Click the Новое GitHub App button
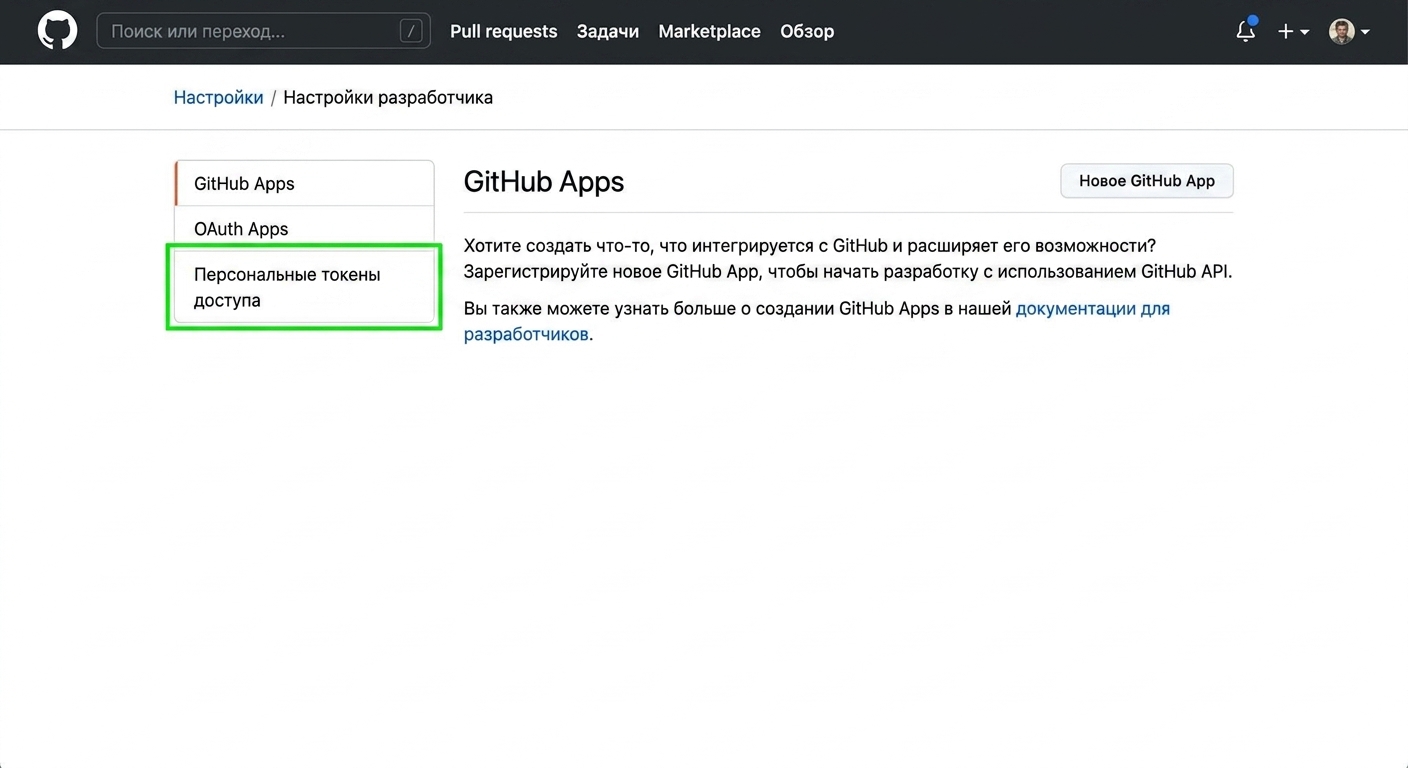Screen dimensions: 1408x768 pos(1147,181)
